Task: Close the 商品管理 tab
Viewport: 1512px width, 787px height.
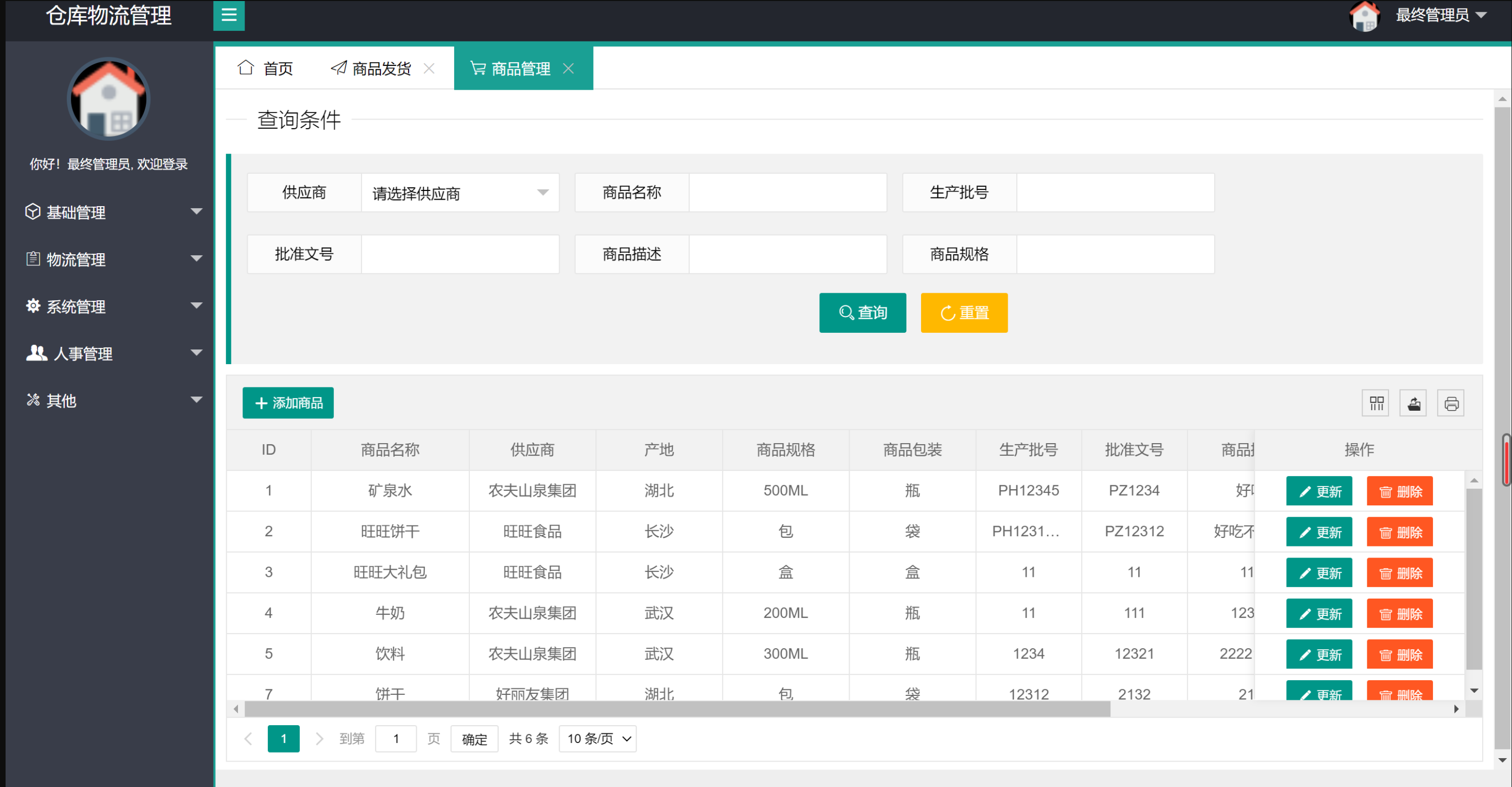Action: (568, 69)
